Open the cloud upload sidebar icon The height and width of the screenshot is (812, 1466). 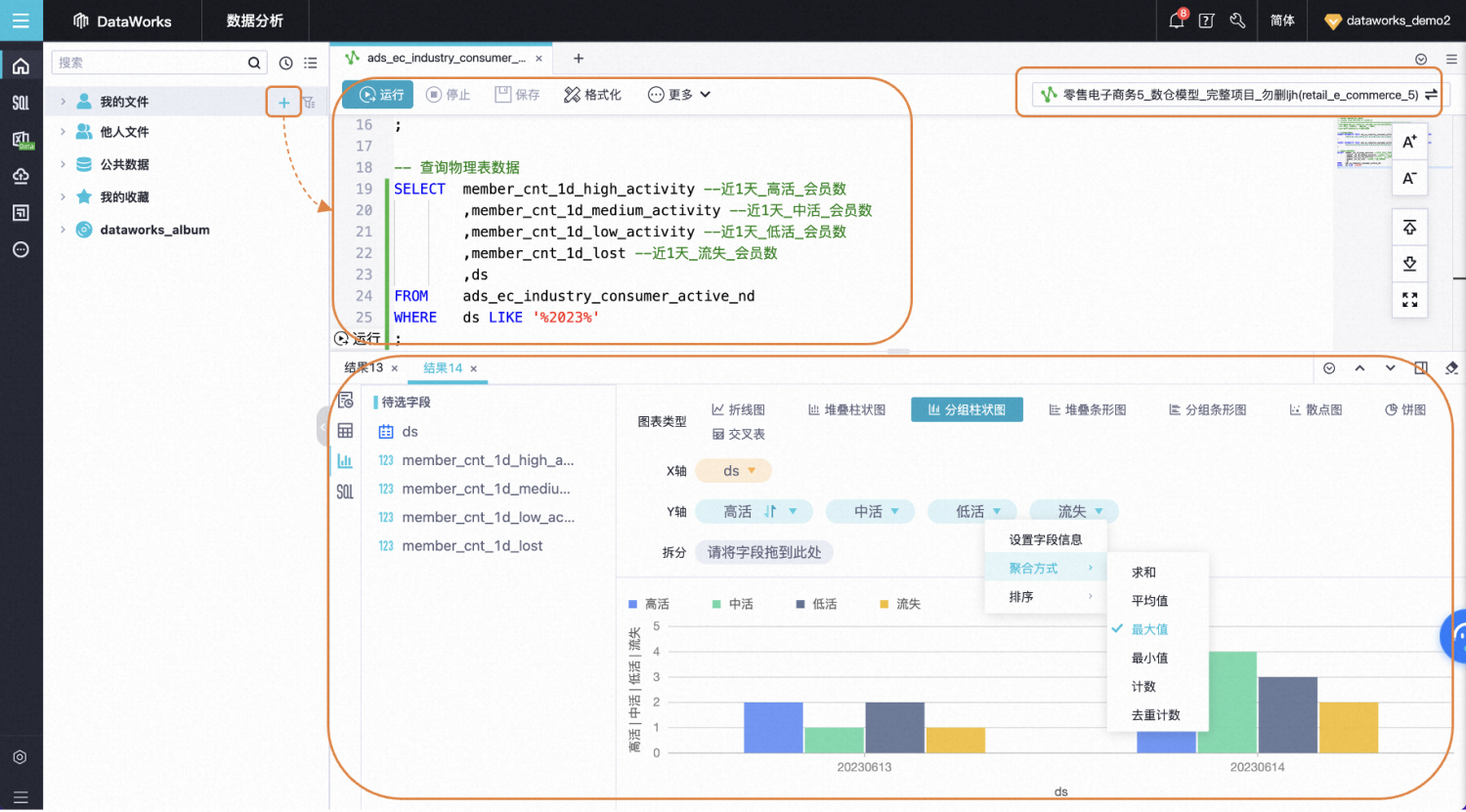point(21,176)
